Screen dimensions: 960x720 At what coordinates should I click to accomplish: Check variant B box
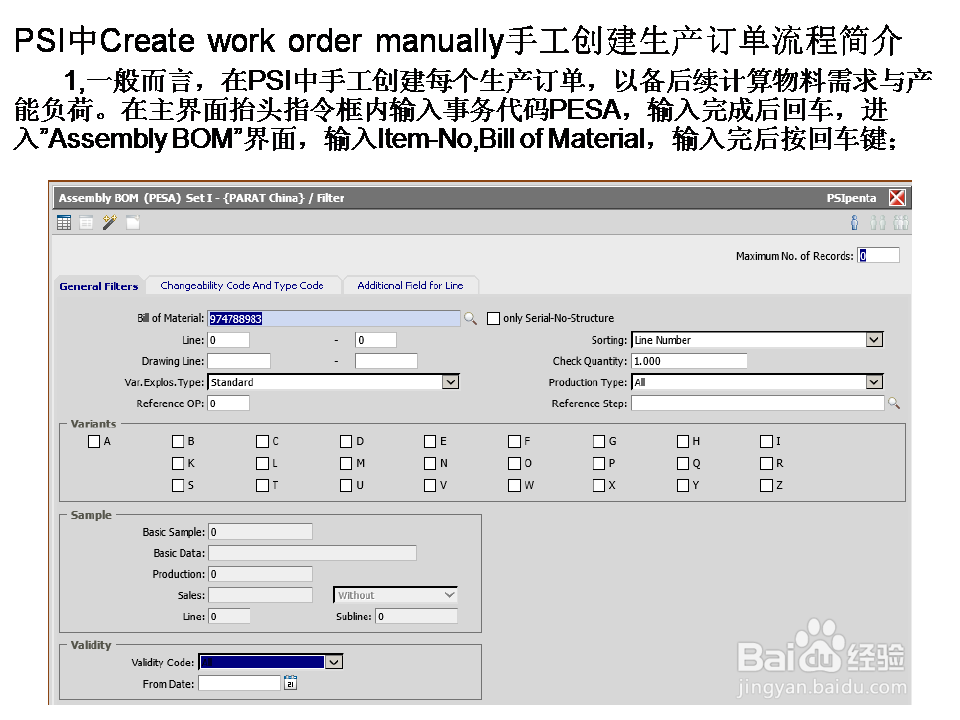(x=178, y=441)
